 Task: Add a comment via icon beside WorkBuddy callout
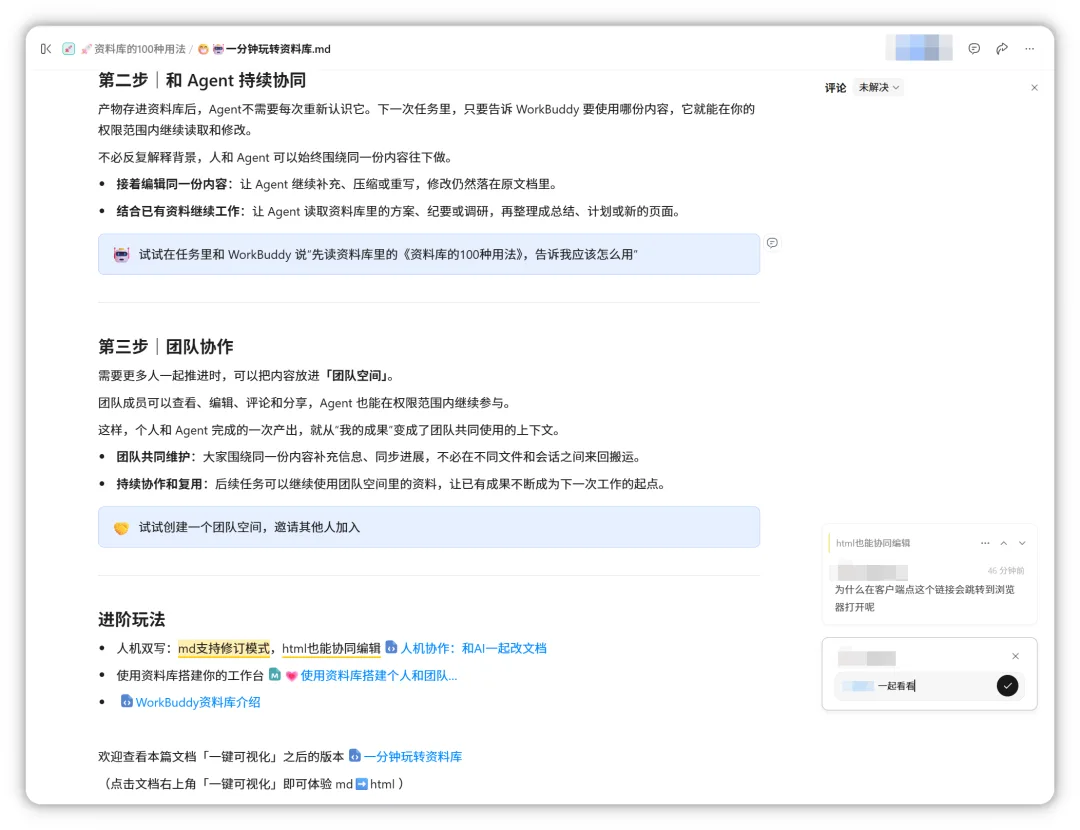pos(772,242)
